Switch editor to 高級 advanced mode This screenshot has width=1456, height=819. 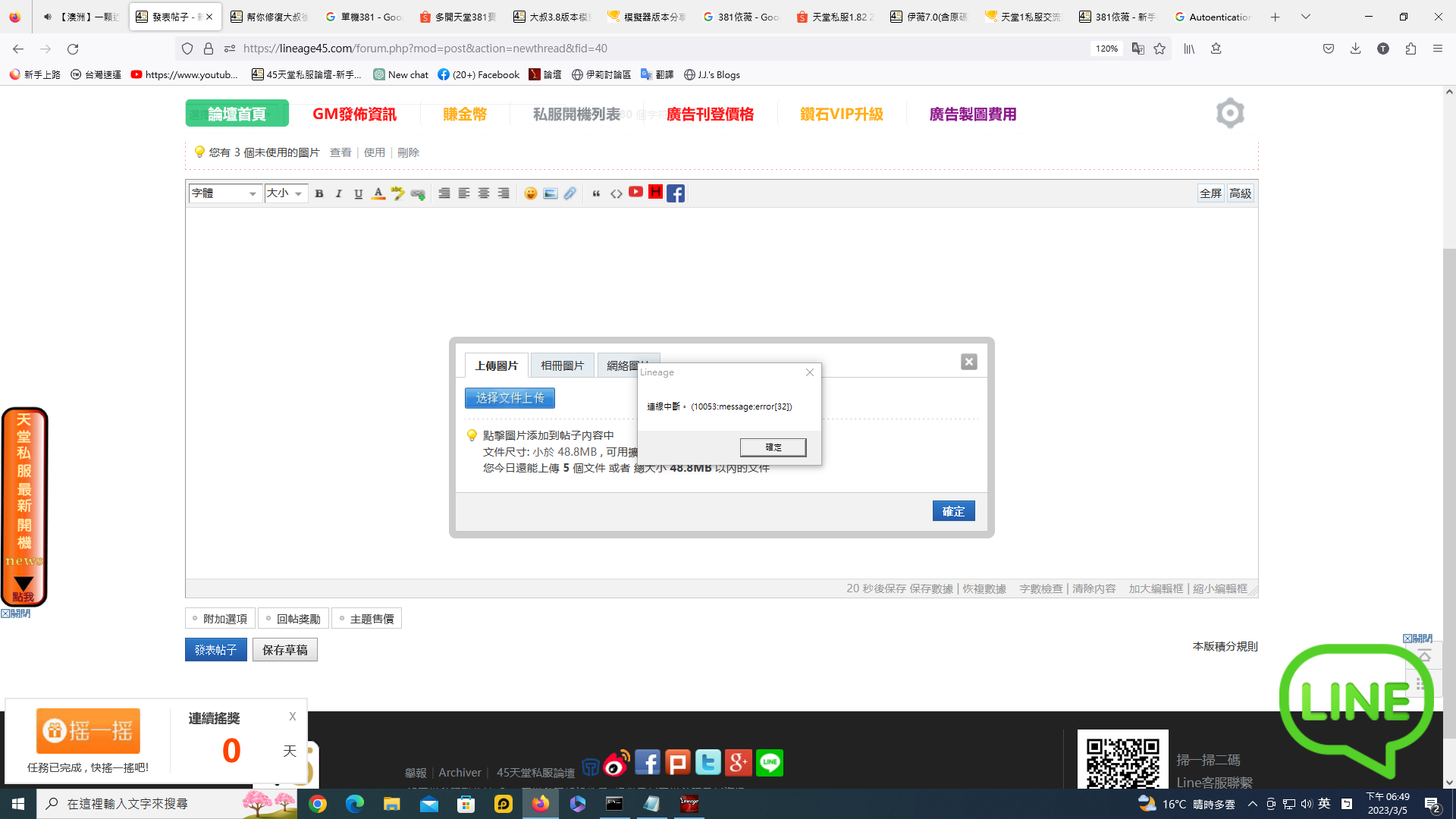tap(1241, 193)
